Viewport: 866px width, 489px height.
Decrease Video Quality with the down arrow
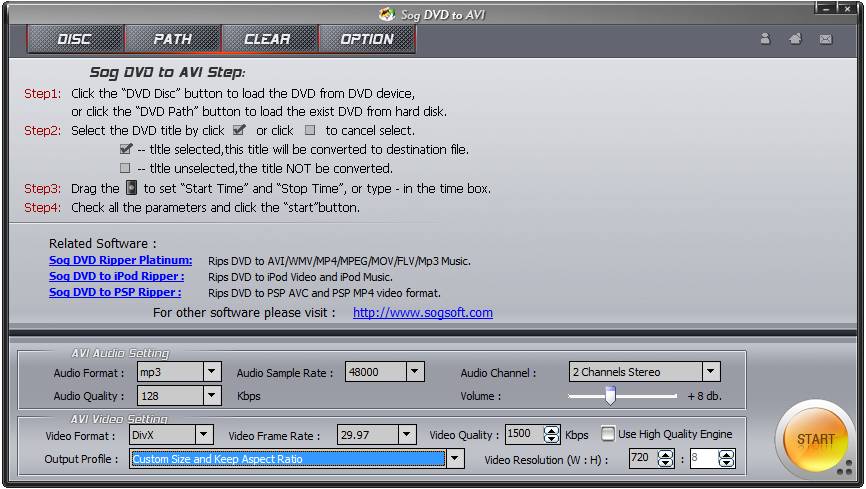click(x=551, y=439)
